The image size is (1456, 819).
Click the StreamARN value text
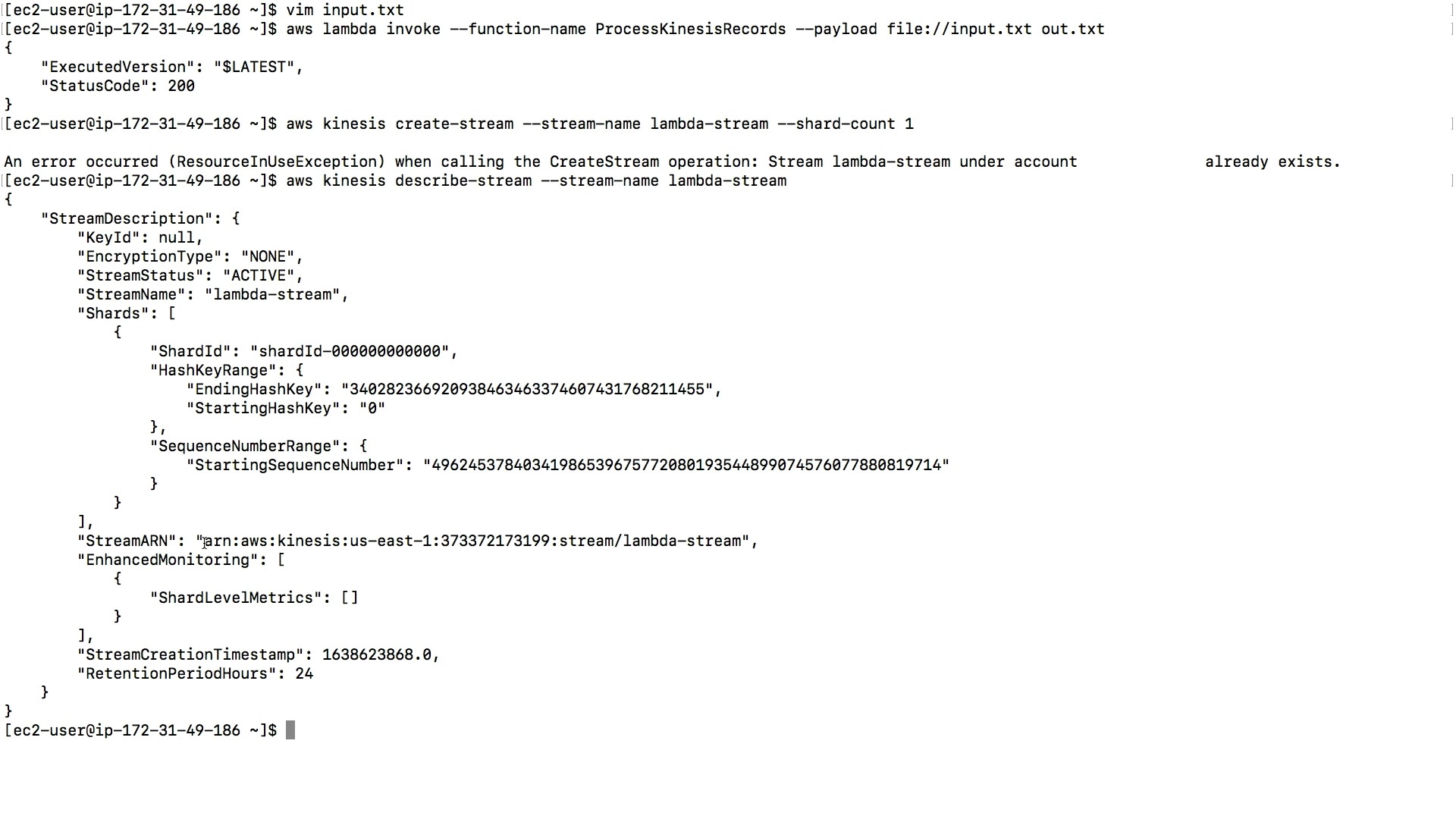(x=472, y=541)
